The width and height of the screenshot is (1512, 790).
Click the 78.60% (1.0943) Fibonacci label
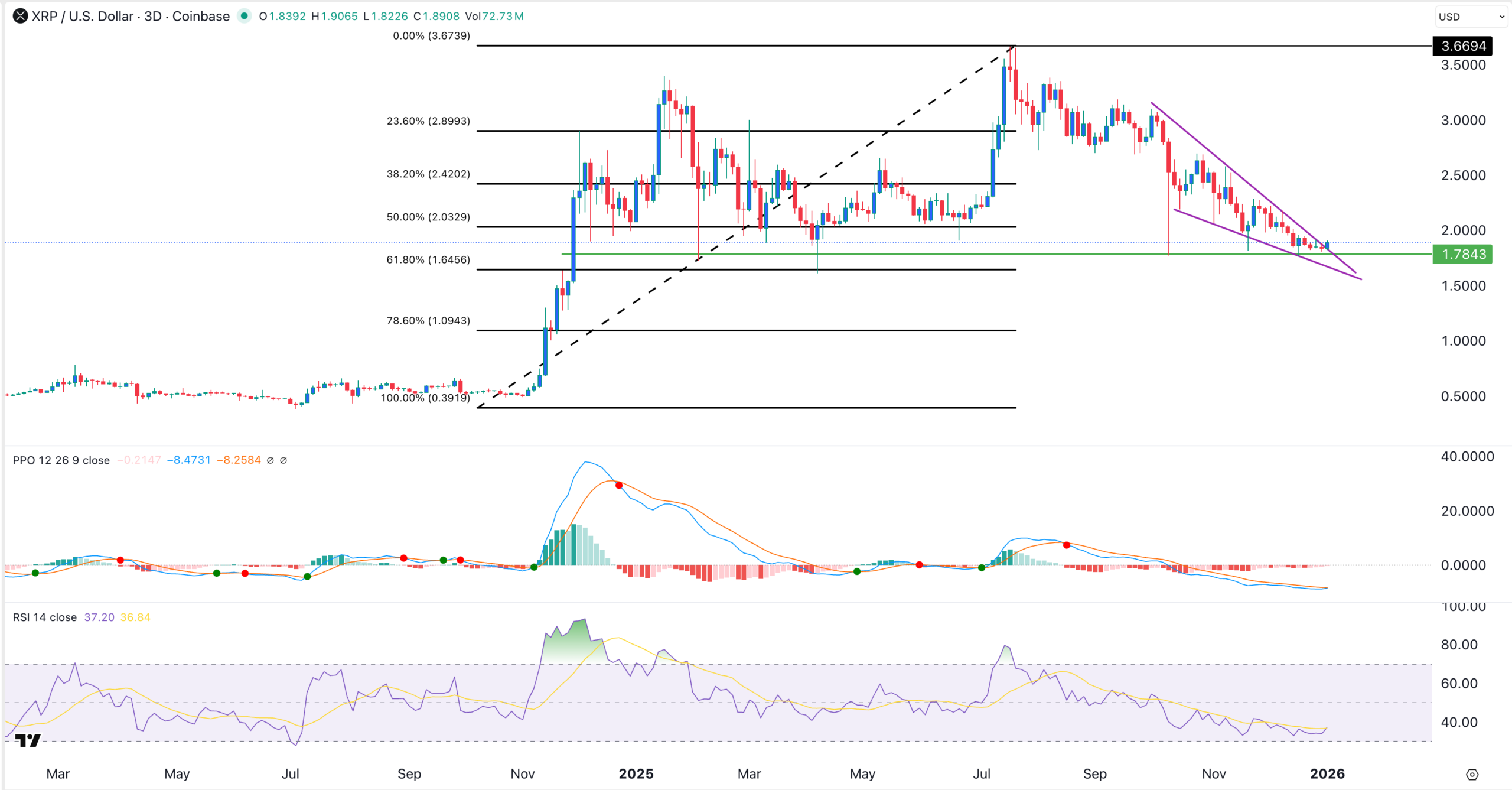[428, 321]
